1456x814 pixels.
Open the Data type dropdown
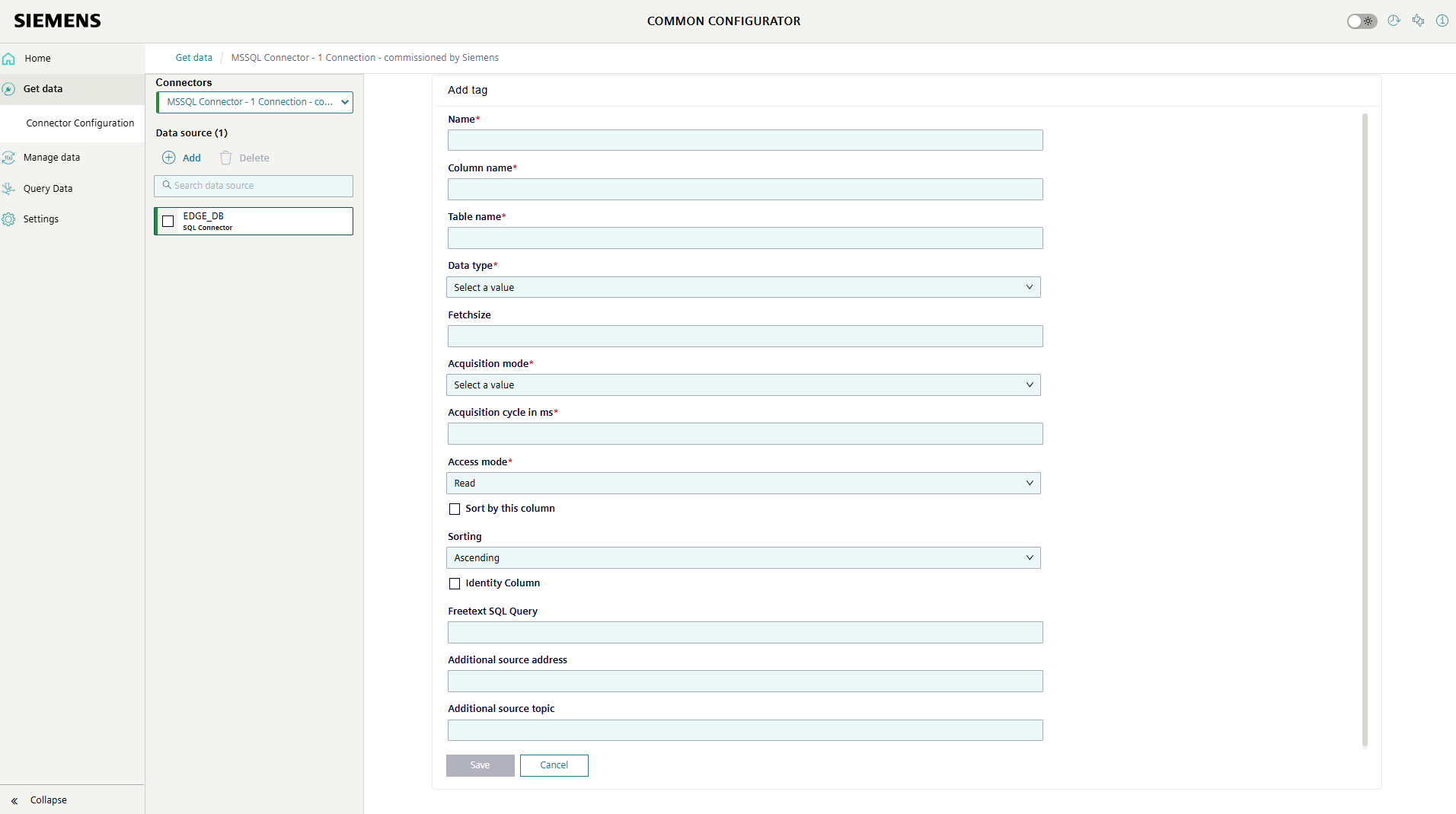(x=743, y=287)
